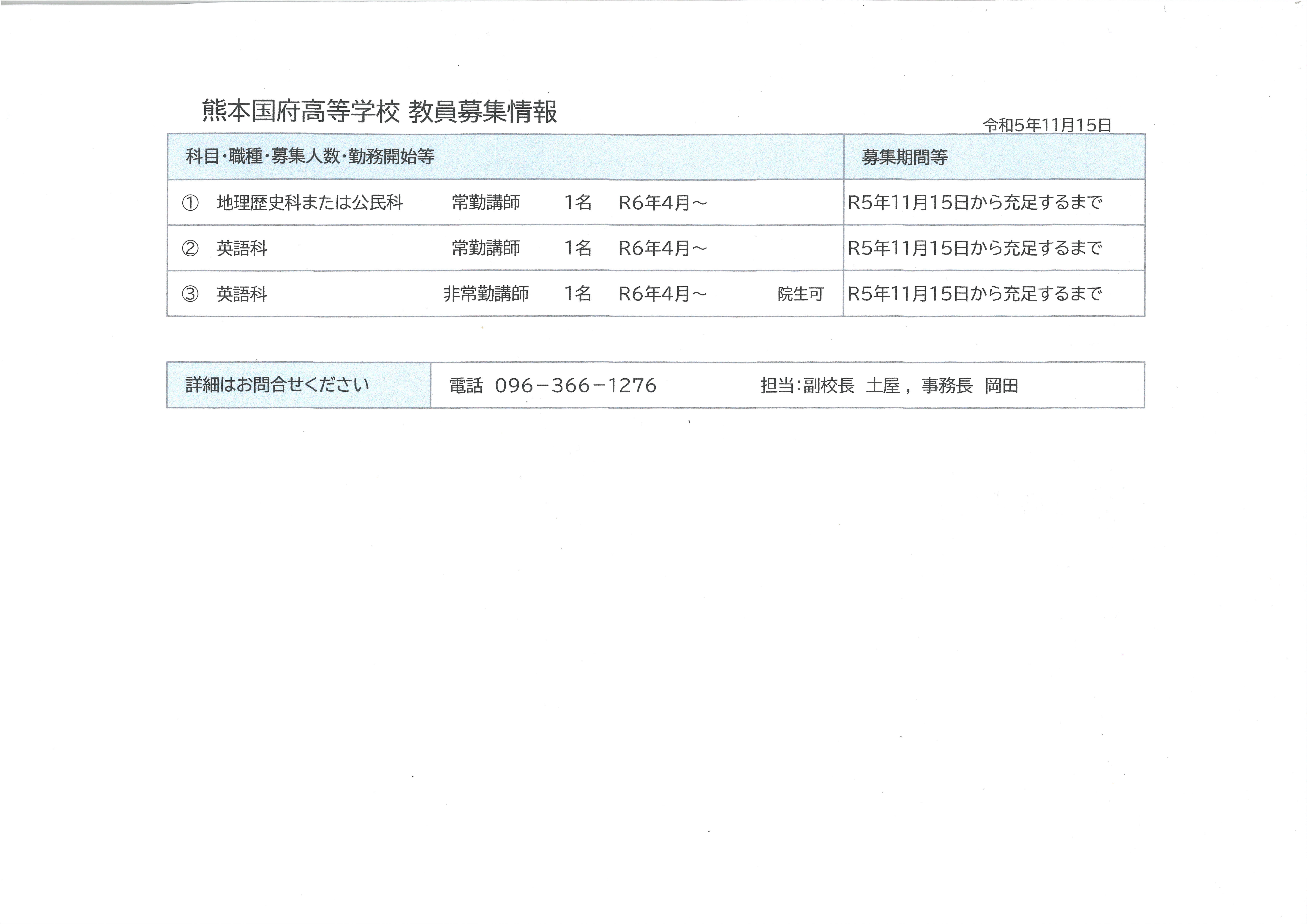The width and height of the screenshot is (1307, 924).
Task: Click row ② period R5年11月15日から充足するまで
Action: (x=975, y=248)
